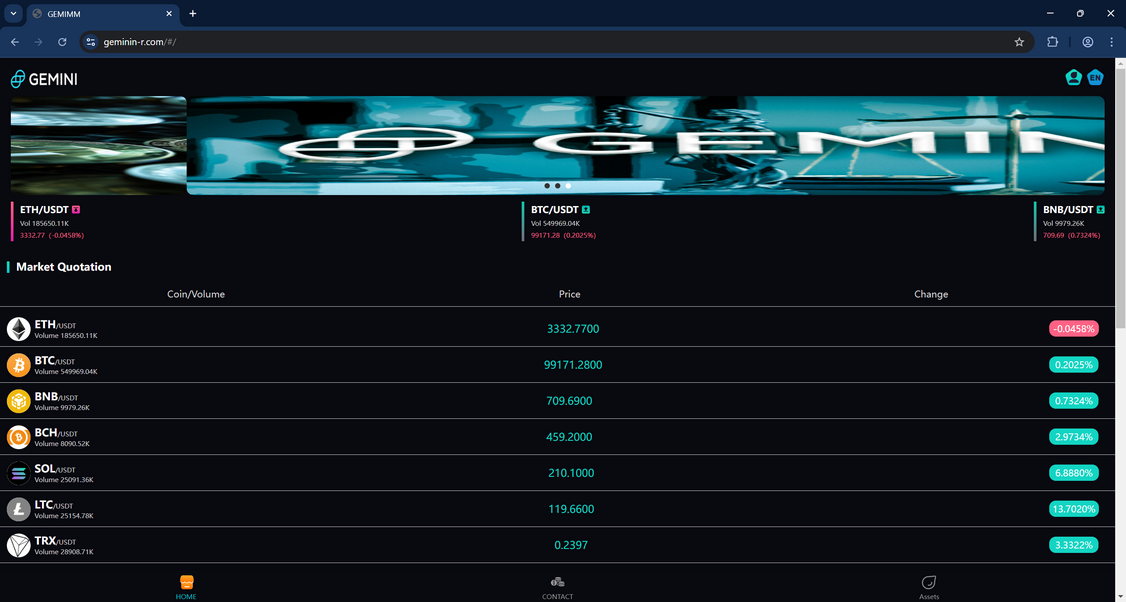This screenshot has width=1126, height=602.
Task: Open the Chrome three-dot menu
Action: 1112,42
